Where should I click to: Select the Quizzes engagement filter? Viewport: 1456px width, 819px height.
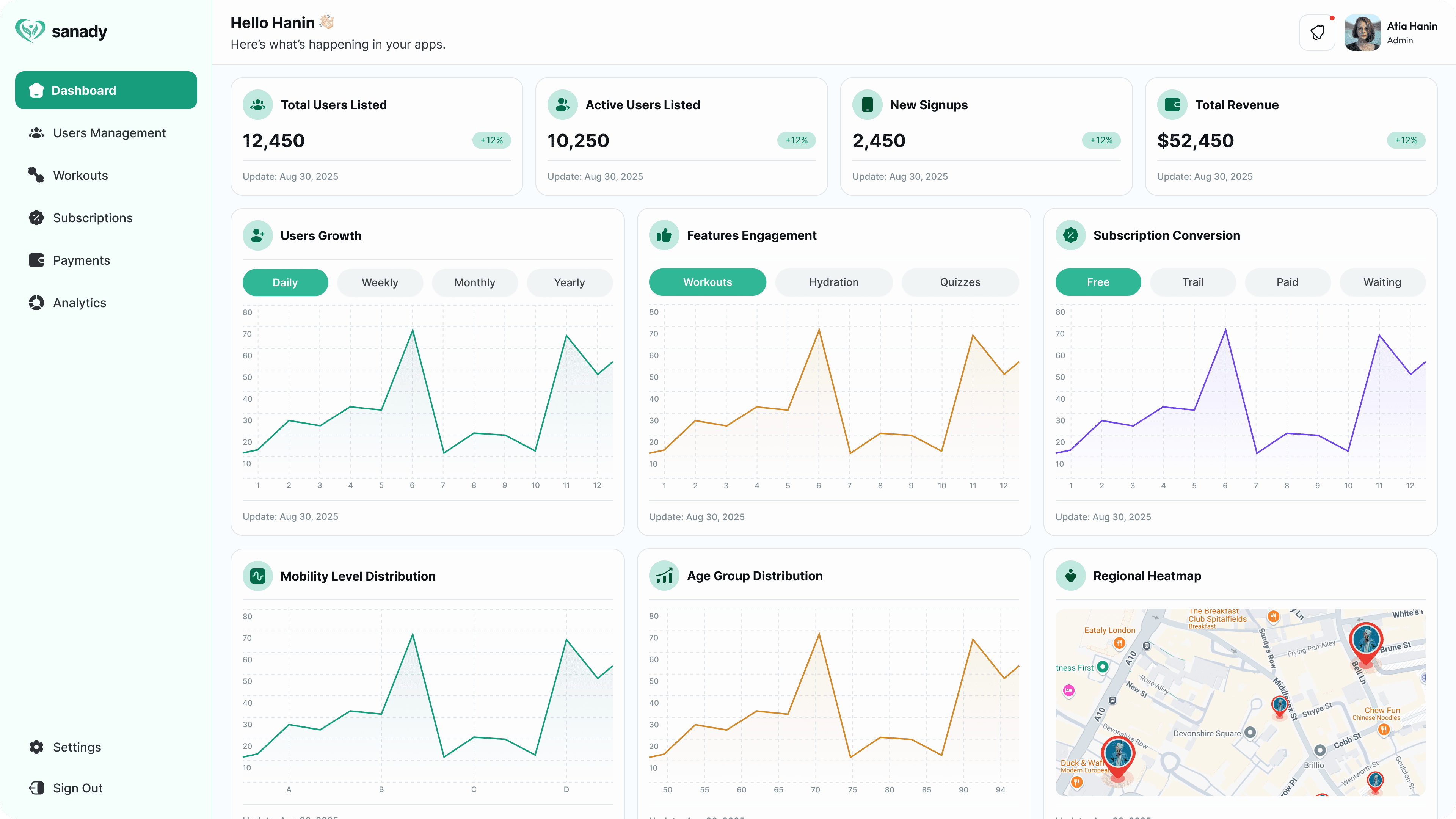[960, 282]
